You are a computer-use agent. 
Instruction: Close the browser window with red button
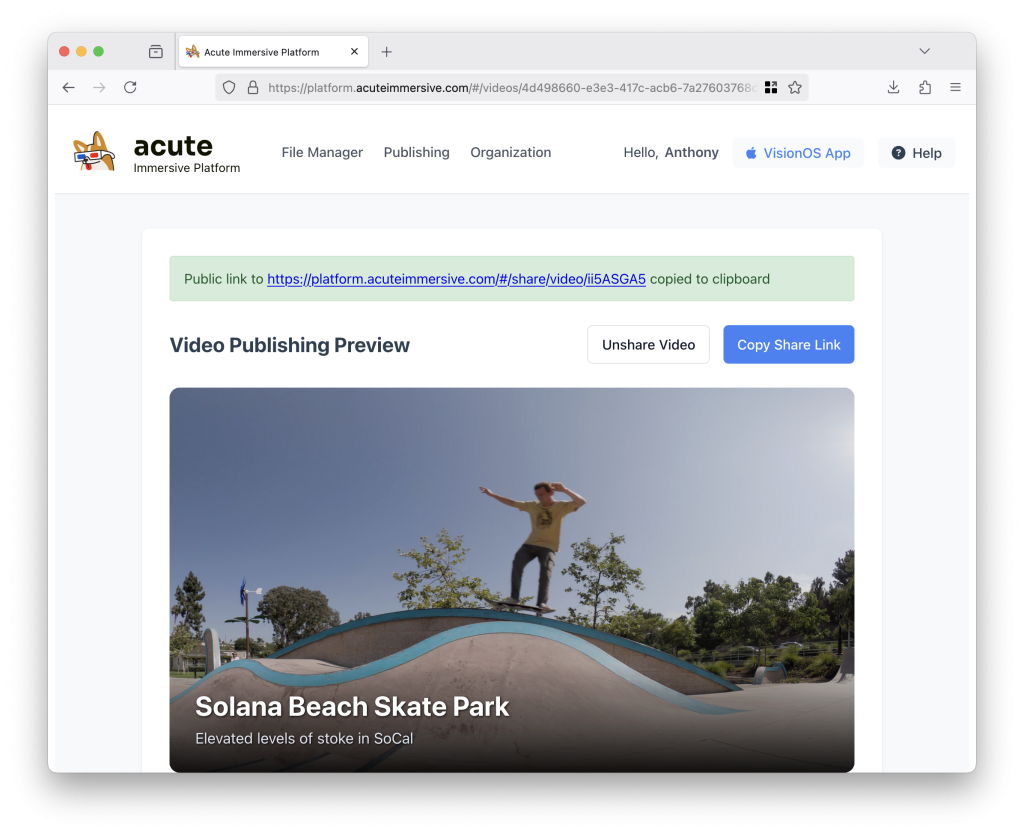pos(64,52)
